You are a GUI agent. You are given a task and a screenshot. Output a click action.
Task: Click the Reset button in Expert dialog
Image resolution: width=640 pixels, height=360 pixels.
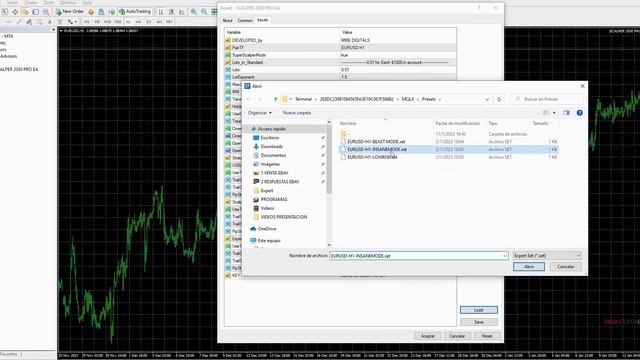coord(487,336)
